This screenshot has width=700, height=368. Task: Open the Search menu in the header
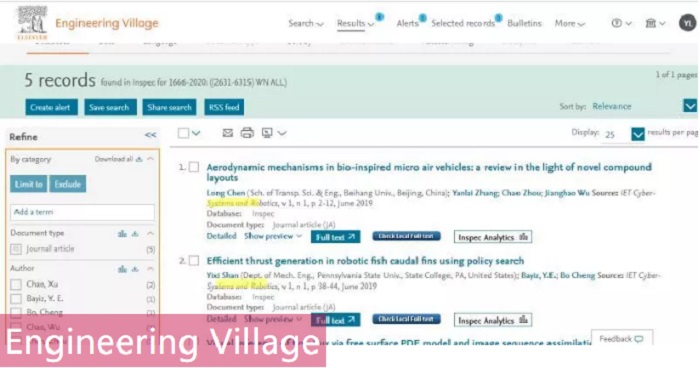306,23
